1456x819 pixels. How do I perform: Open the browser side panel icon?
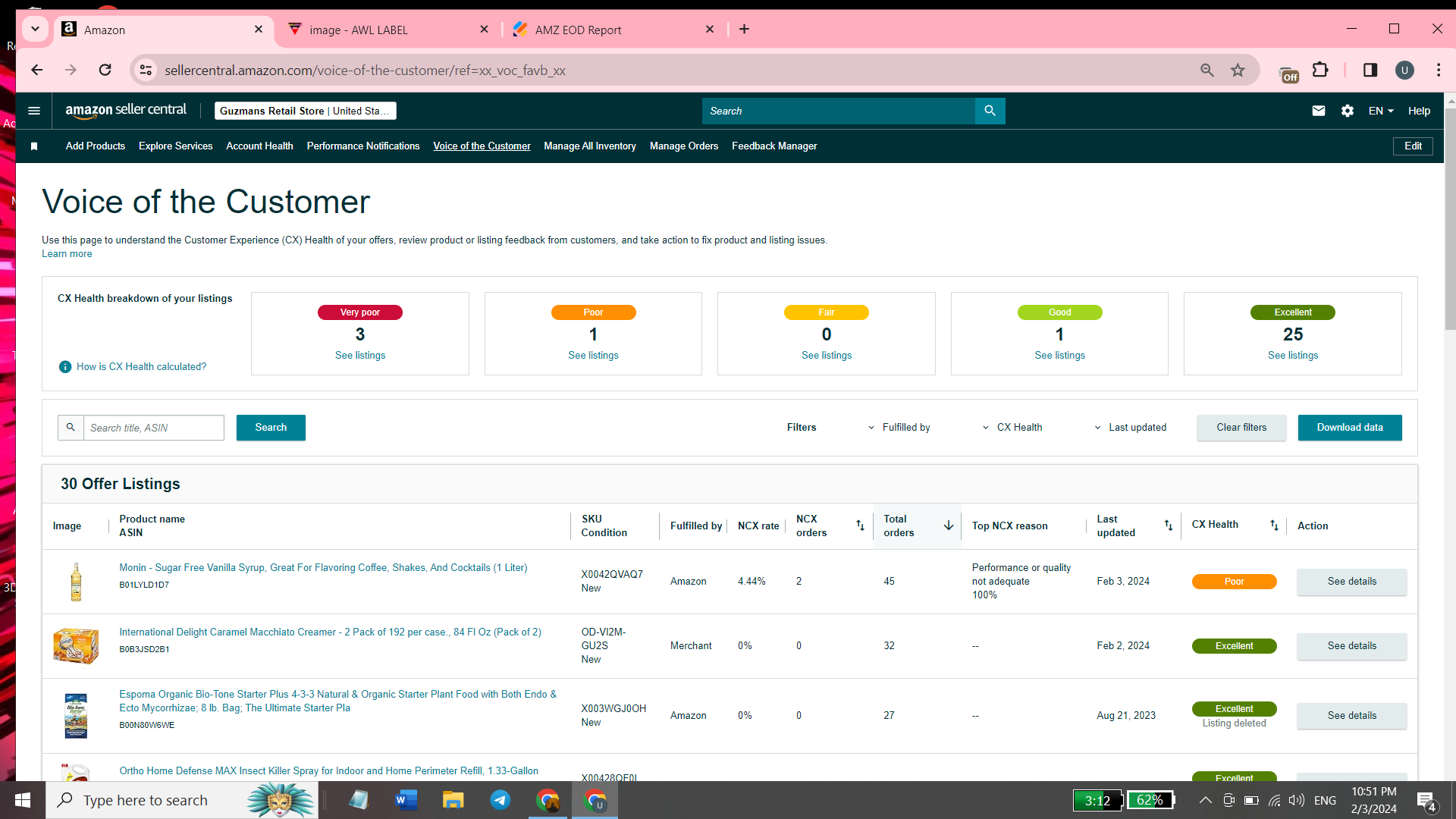(1370, 71)
